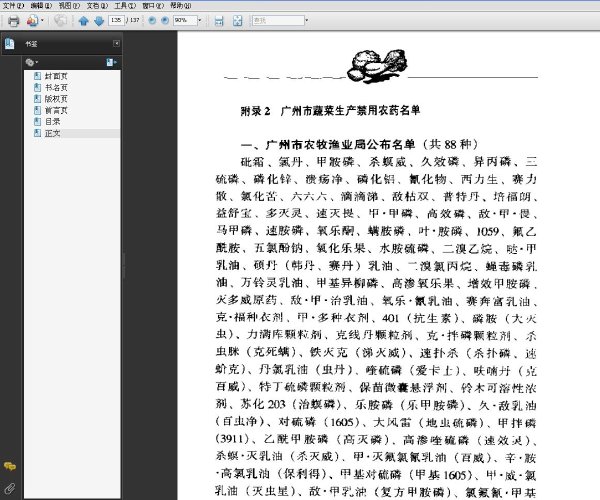This screenshot has width=600, height=500.
Task: Click the vegetable illustration at page top
Action: click(x=377, y=65)
